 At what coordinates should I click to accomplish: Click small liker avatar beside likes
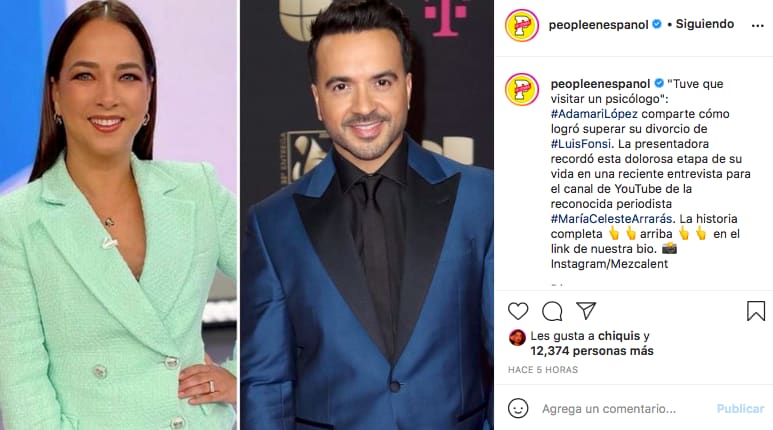[x=517, y=338]
